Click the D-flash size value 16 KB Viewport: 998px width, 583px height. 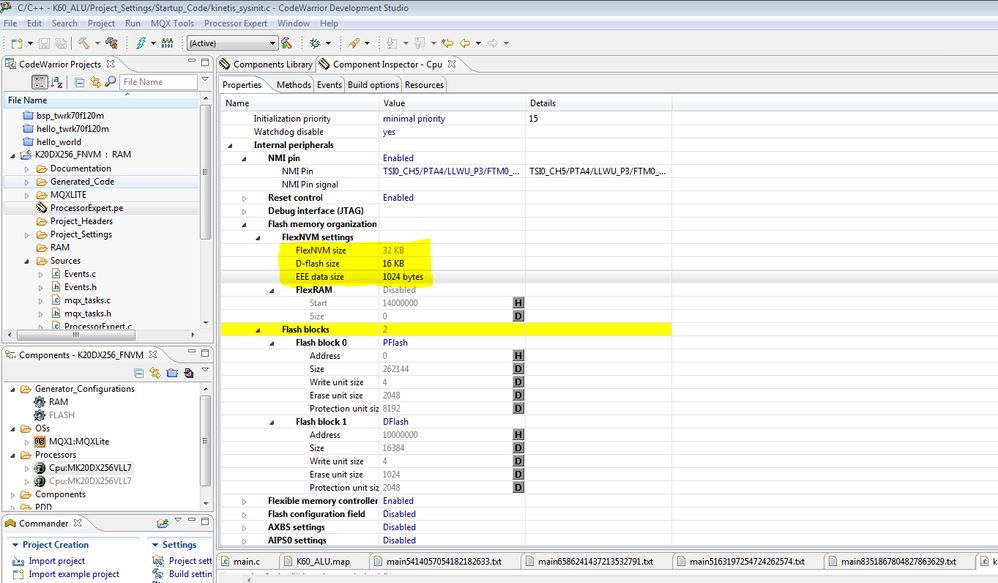click(x=393, y=263)
